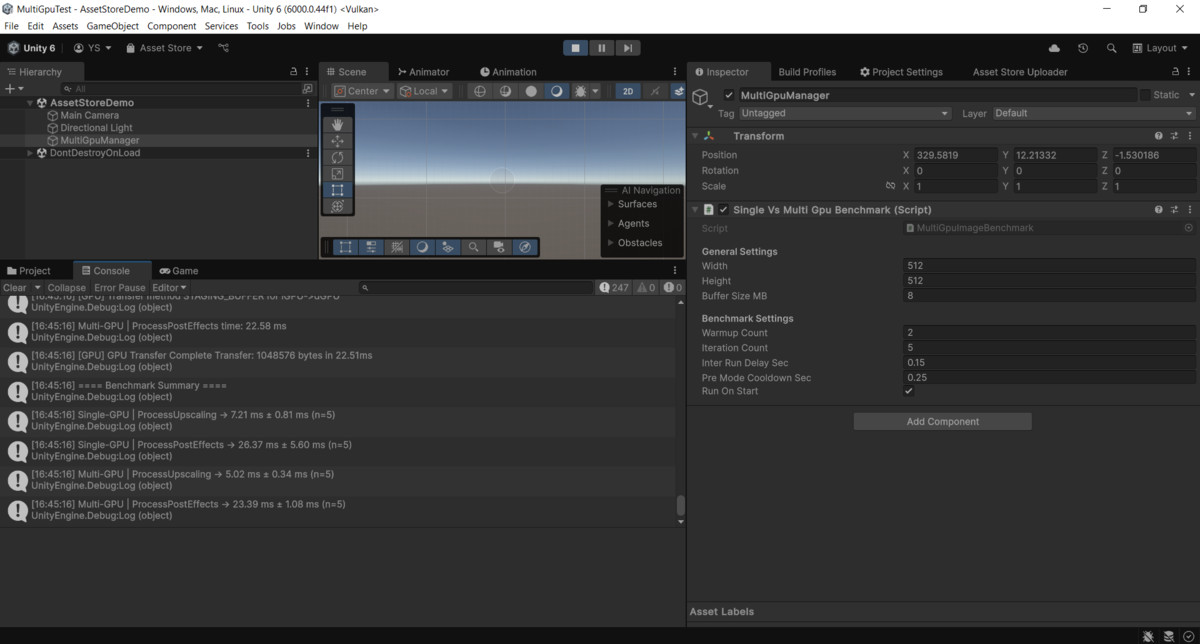1200x644 pixels.
Task: Collapse the Transform component section
Action: (x=695, y=136)
